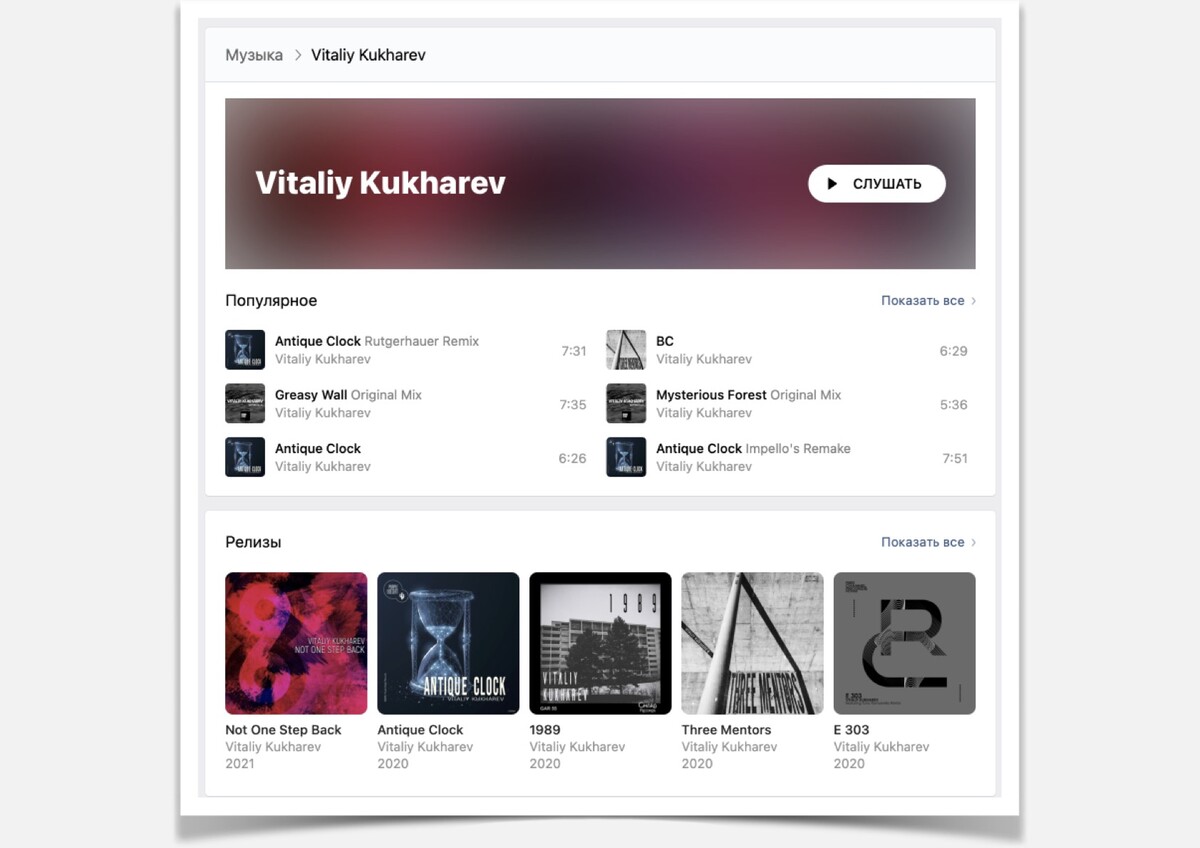The image size is (1200, 848).
Task: Click the Mysterious Forest track cover icon
Action: coord(626,404)
